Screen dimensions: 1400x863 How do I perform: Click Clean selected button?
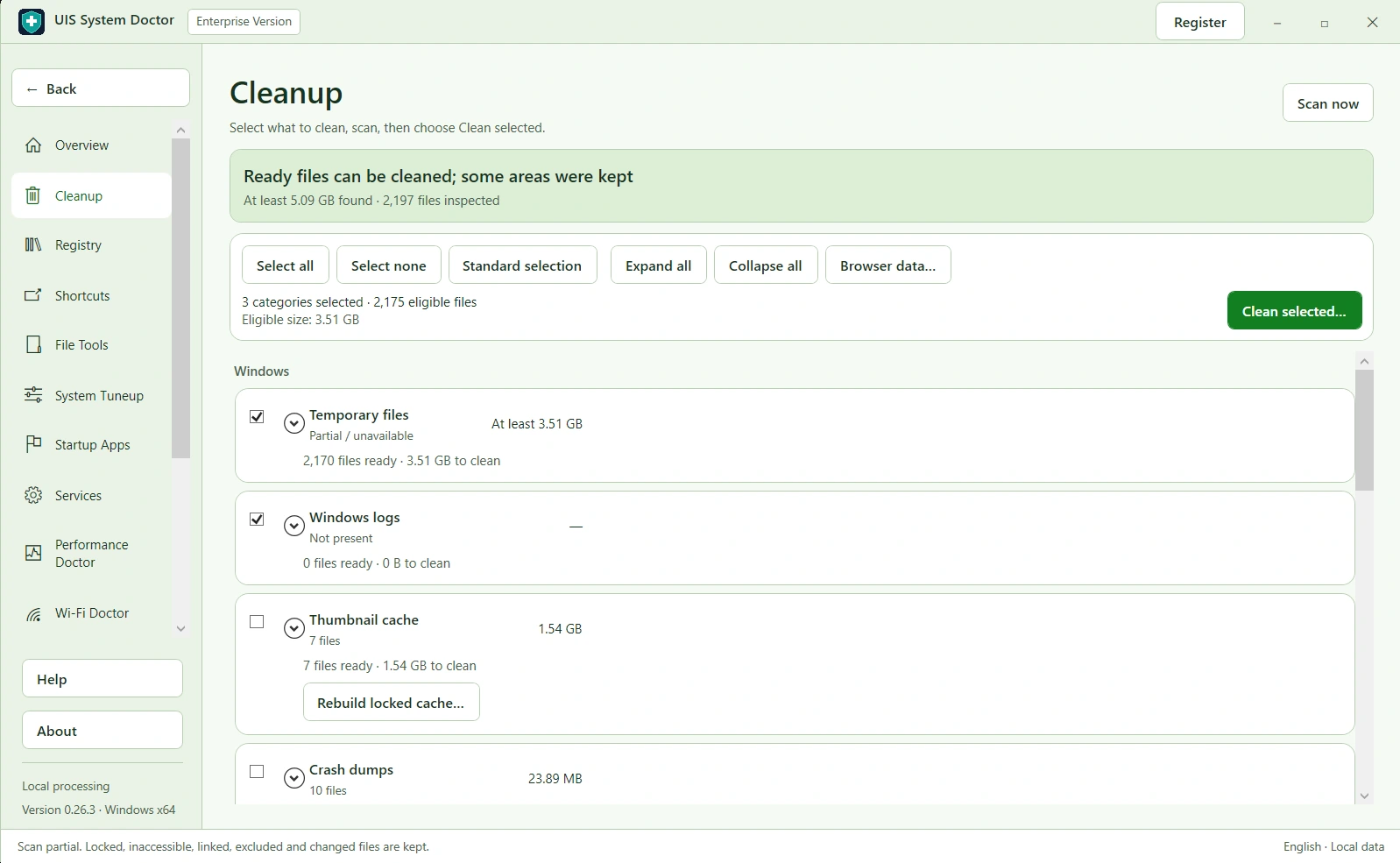pyautogui.click(x=1294, y=311)
